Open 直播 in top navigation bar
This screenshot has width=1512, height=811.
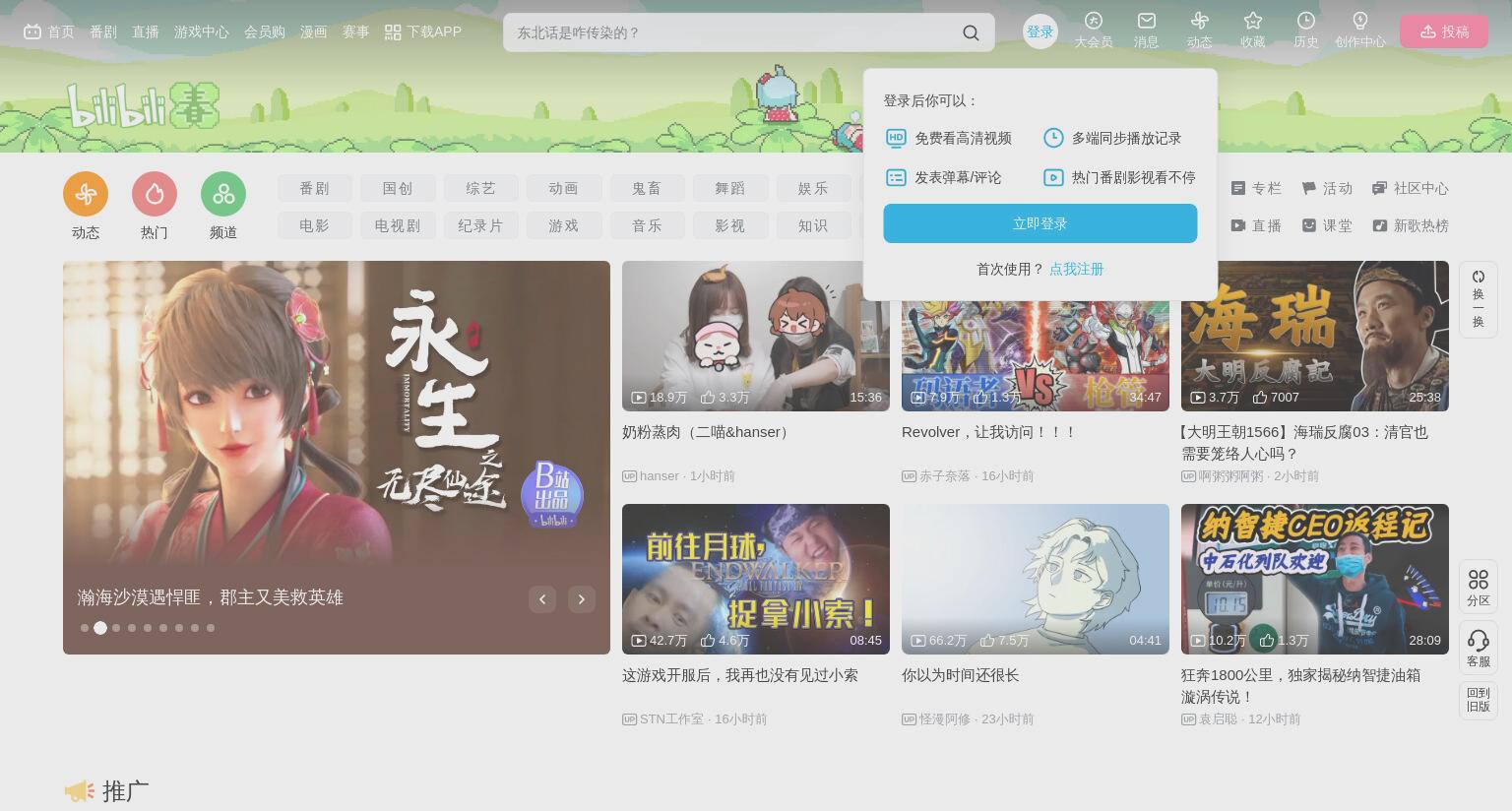coord(146,32)
